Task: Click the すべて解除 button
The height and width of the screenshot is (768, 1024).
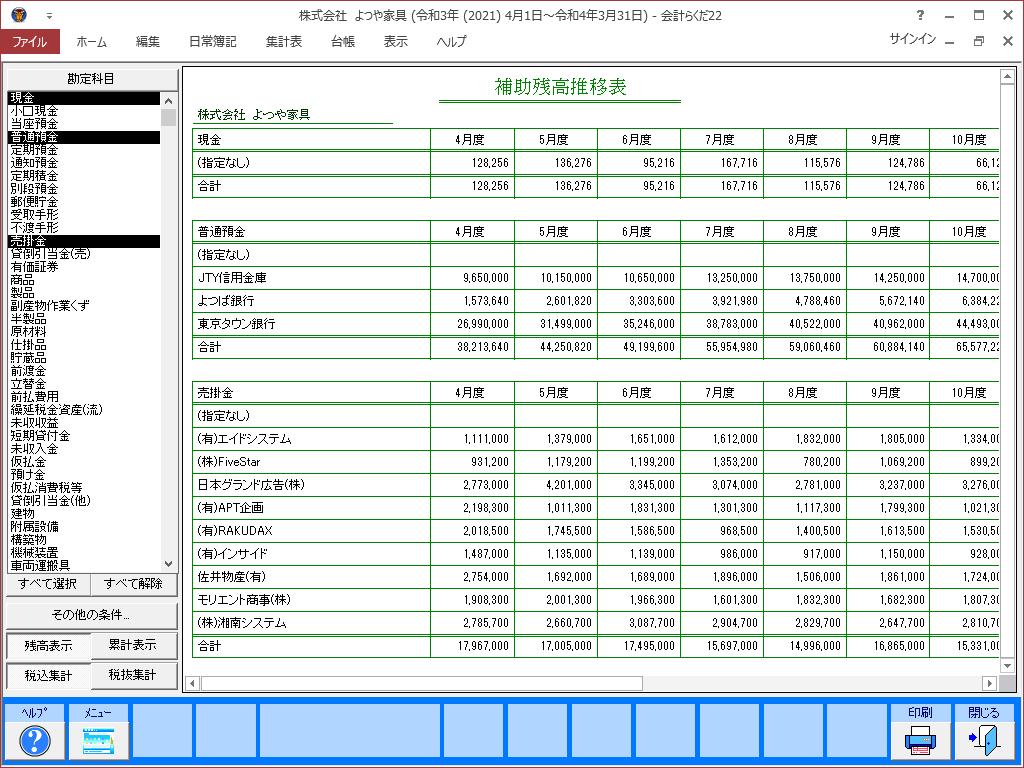Action: pos(133,584)
